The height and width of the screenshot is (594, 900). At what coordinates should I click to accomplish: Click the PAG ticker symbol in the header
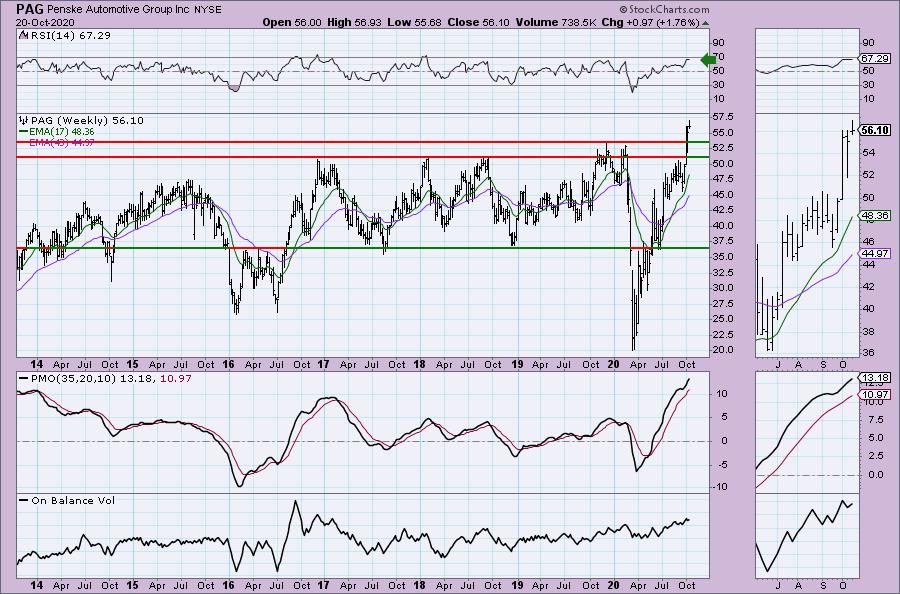(x=30, y=9)
